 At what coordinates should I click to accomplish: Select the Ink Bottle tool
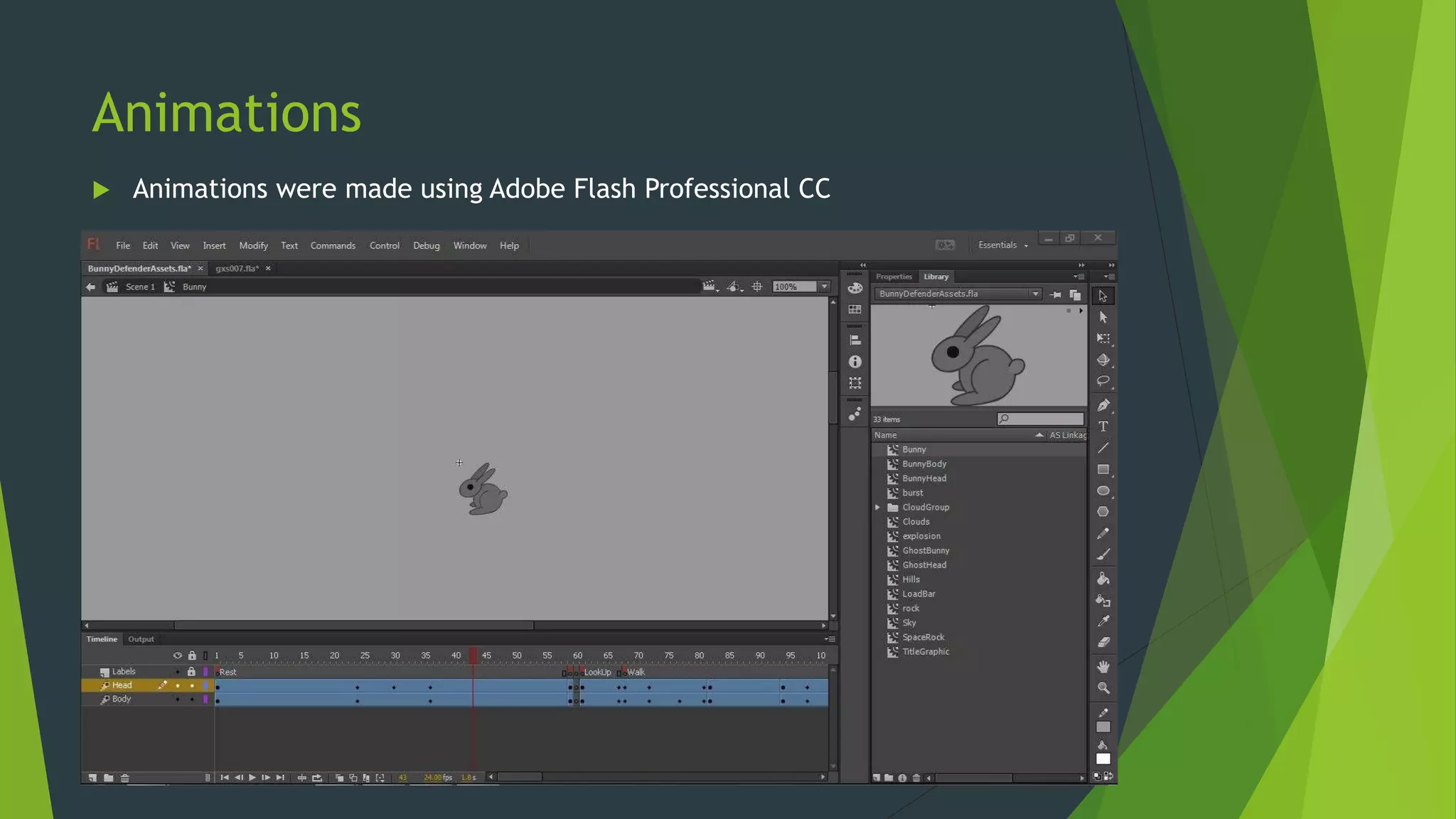click(x=1103, y=600)
